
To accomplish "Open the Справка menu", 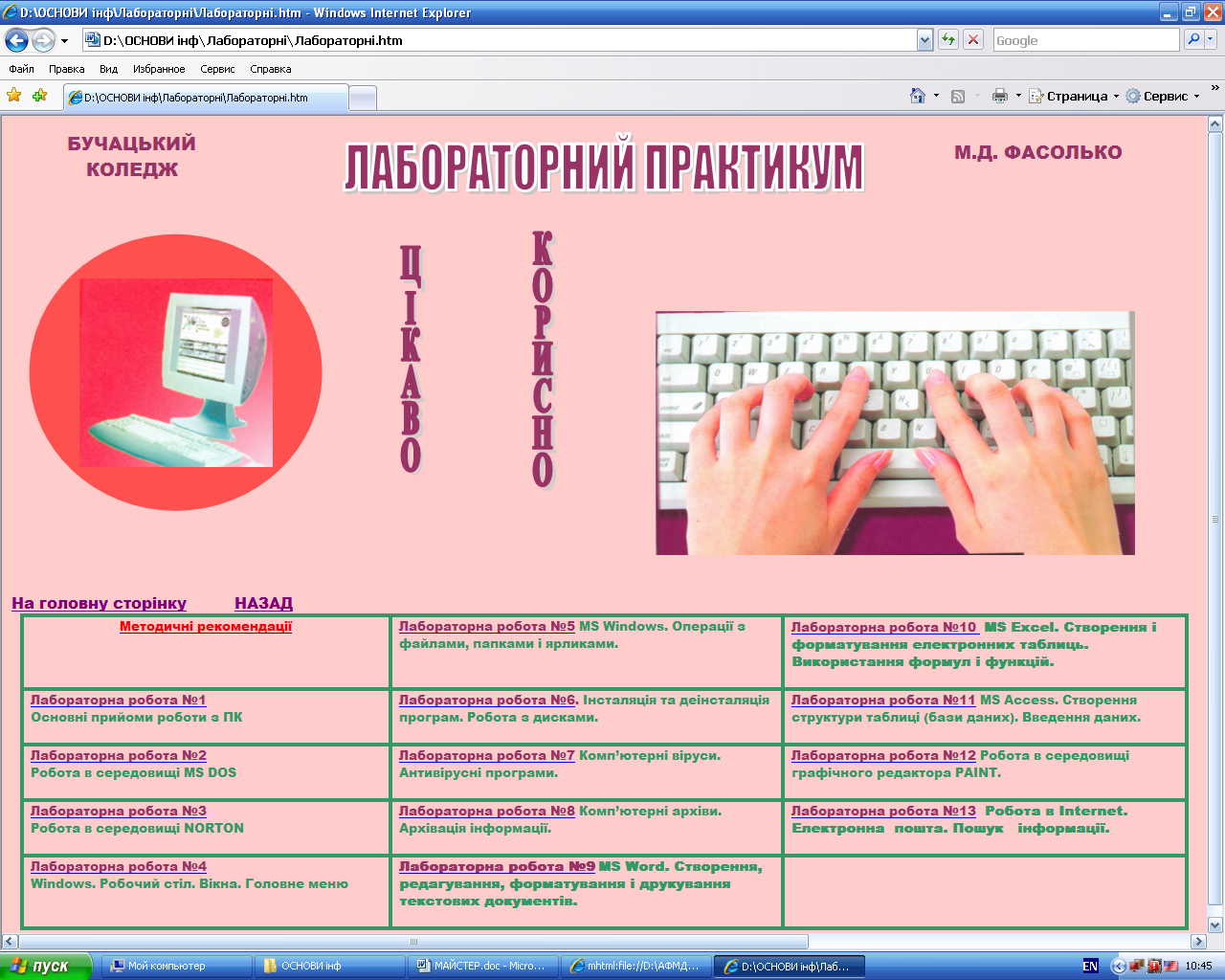I will [271, 69].
